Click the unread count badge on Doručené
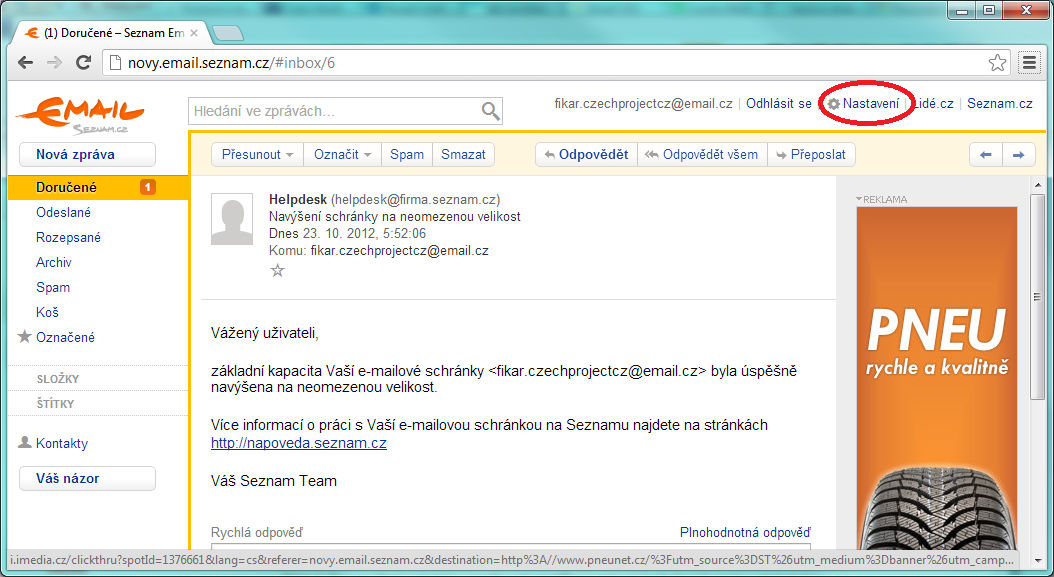 coord(148,188)
